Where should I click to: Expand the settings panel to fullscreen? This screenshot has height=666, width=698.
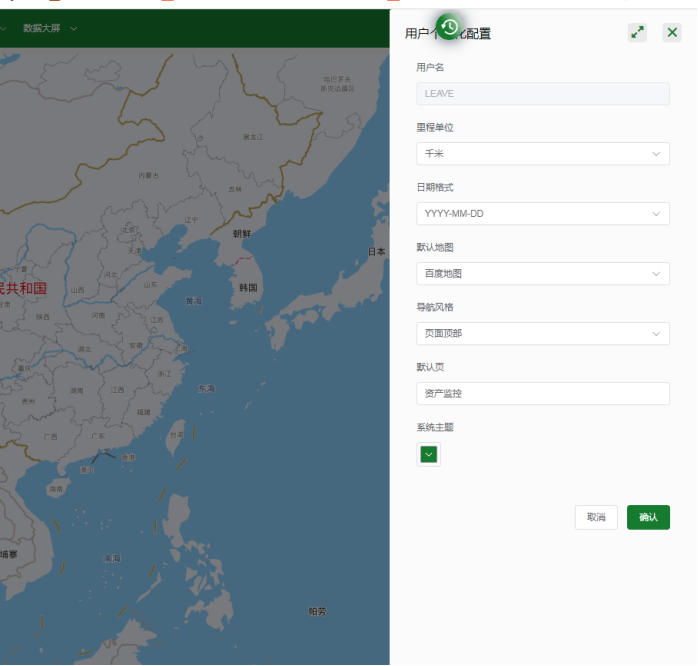click(x=637, y=32)
